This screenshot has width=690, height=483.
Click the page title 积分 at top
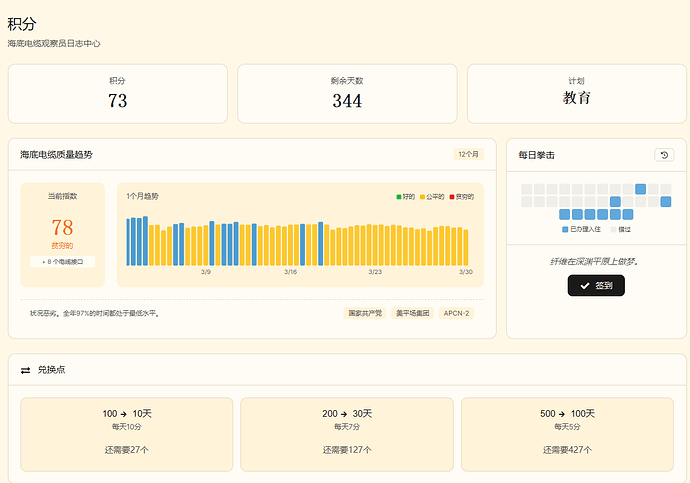pos(22,24)
